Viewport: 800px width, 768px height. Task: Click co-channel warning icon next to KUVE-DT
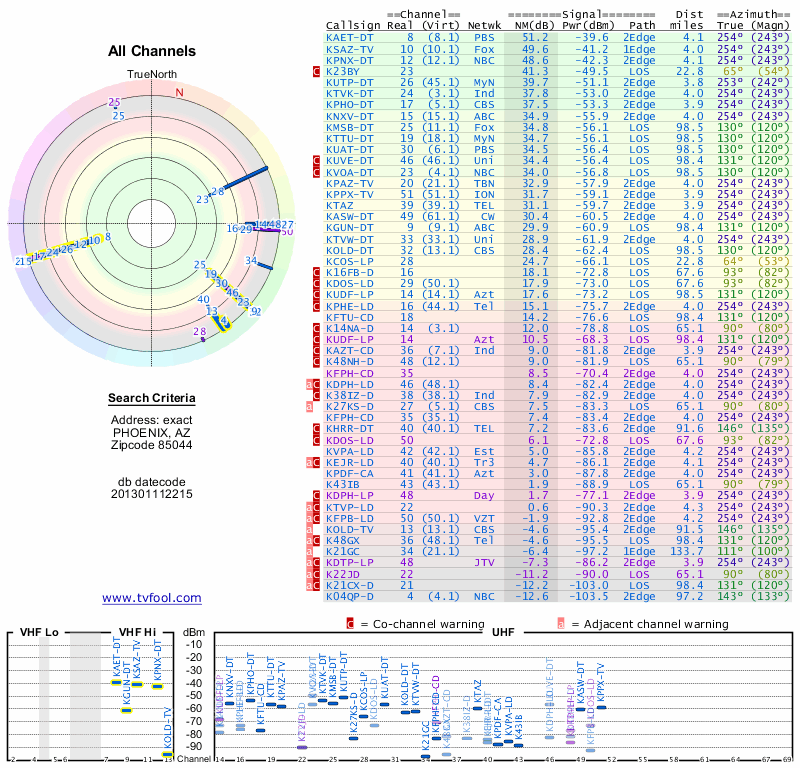tap(317, 160)
